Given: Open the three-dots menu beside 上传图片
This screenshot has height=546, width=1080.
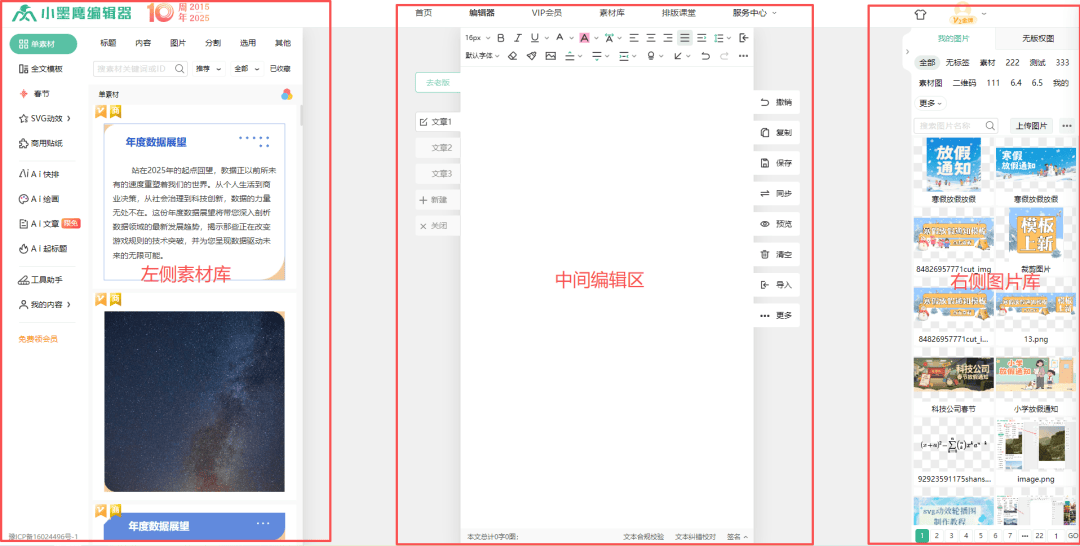Looking at the screenshot, I should coord(1066,126).
